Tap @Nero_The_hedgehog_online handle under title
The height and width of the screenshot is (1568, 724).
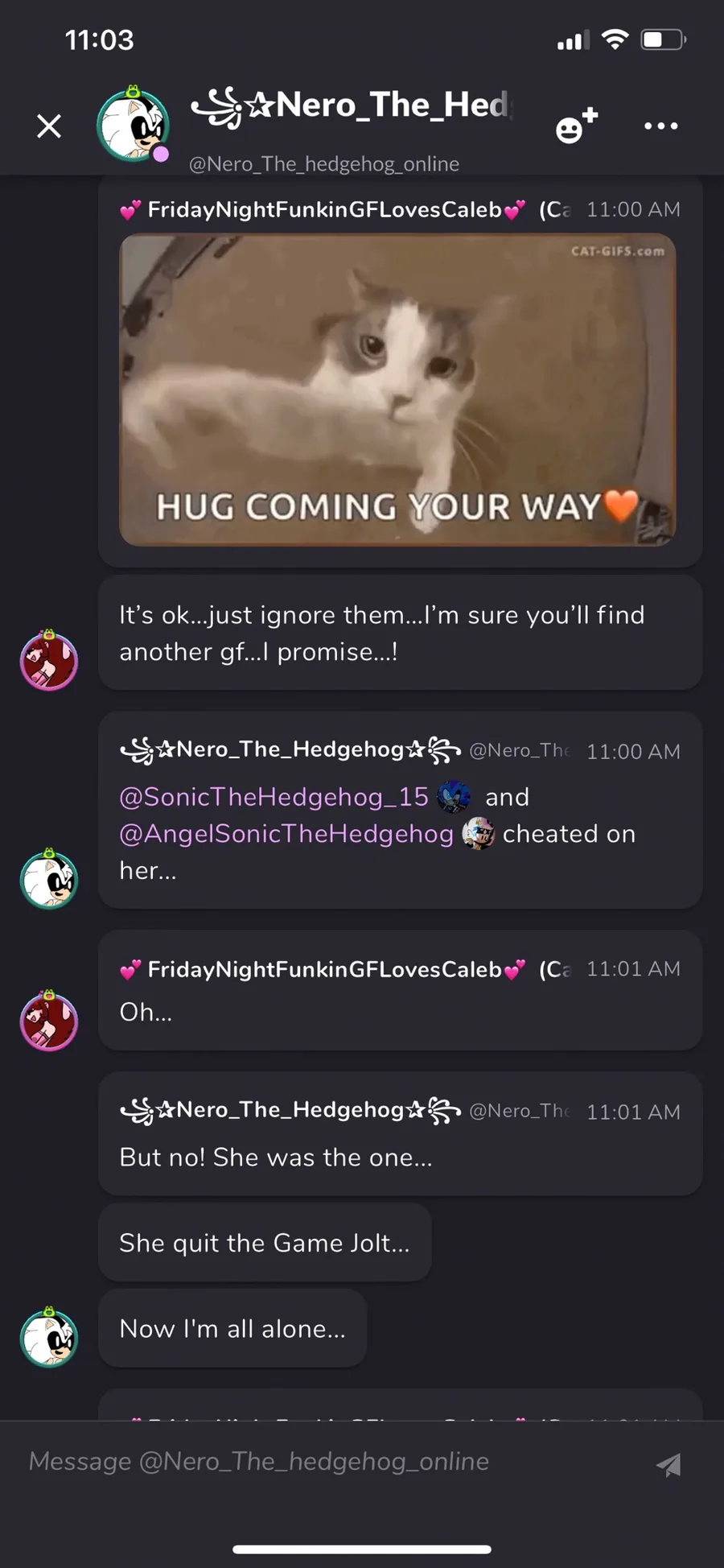tap(324, 163)
